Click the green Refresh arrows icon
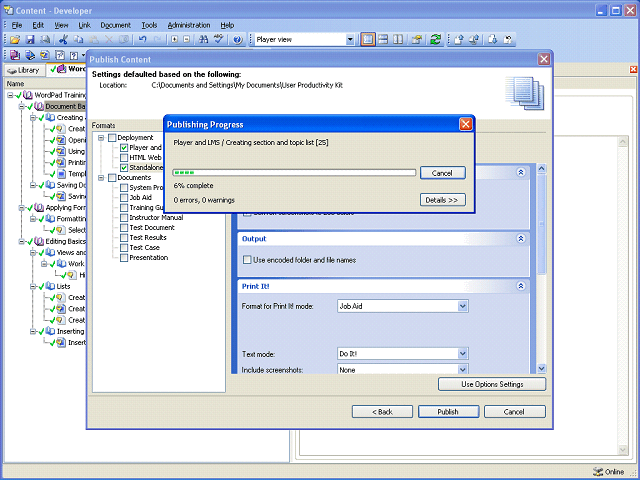The height and width of the screenshot is (480, 640). 436,40
